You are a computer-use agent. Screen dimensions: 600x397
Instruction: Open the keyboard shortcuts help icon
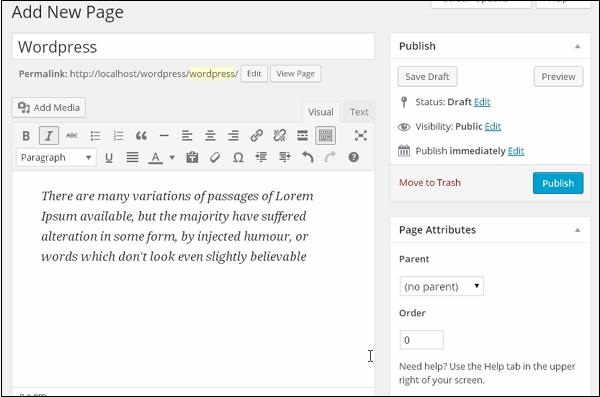tap(354, 157)
